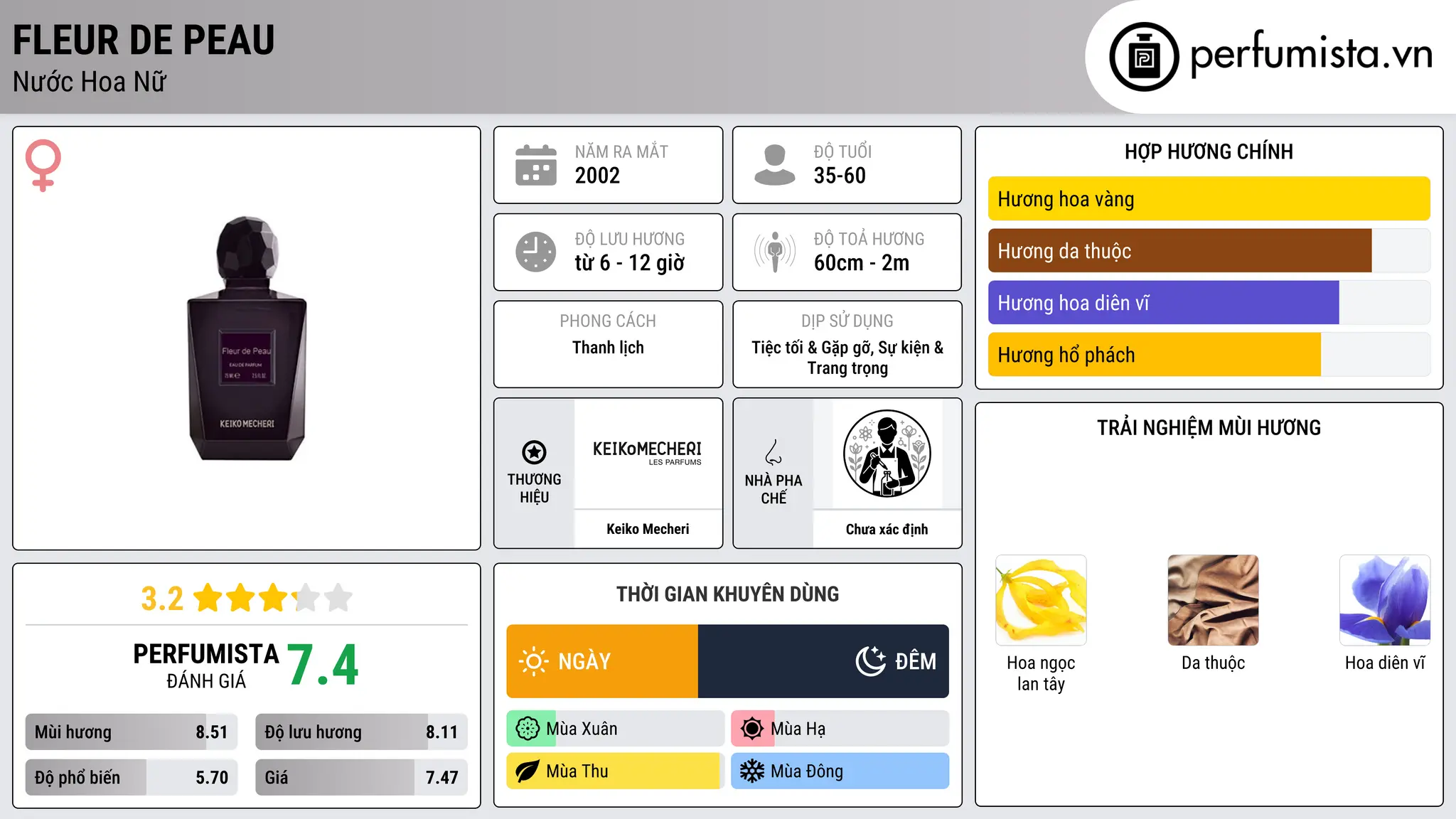
Task: Click the Keiko Mecheri Les Parfums logo
Action: pos(648,452)
